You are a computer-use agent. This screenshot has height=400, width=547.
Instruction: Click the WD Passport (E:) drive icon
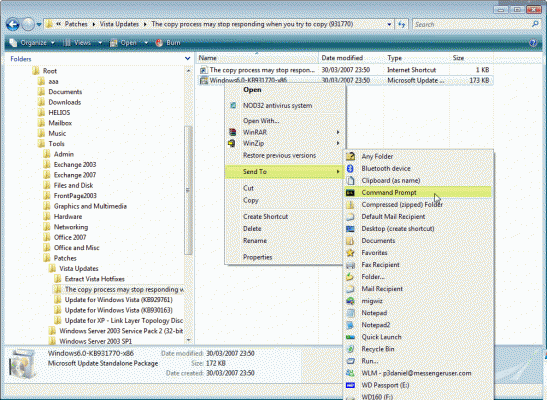pyautogui.click(x=350, y=385)
